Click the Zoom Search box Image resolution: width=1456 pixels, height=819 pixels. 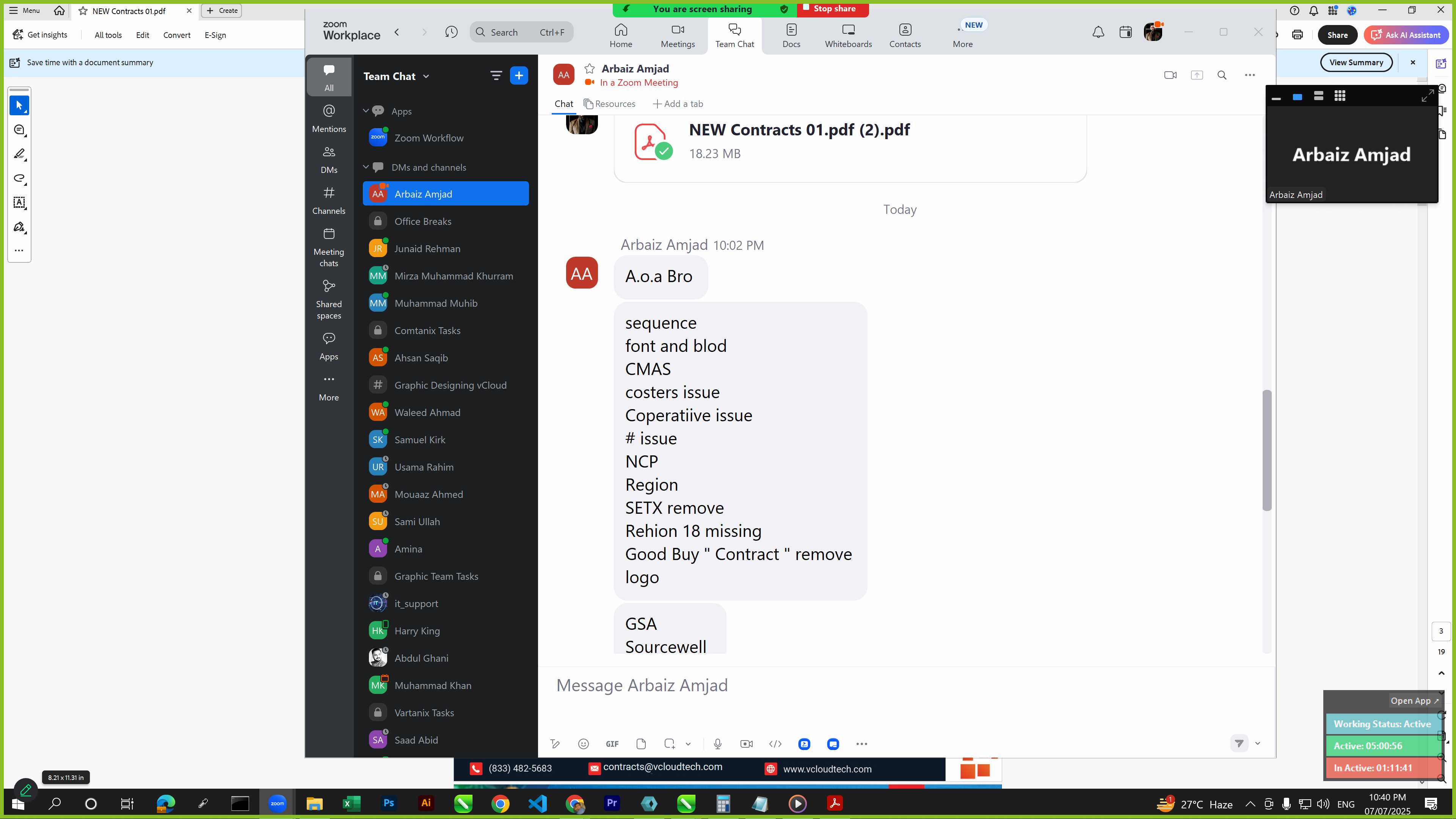tap(521, 32)
